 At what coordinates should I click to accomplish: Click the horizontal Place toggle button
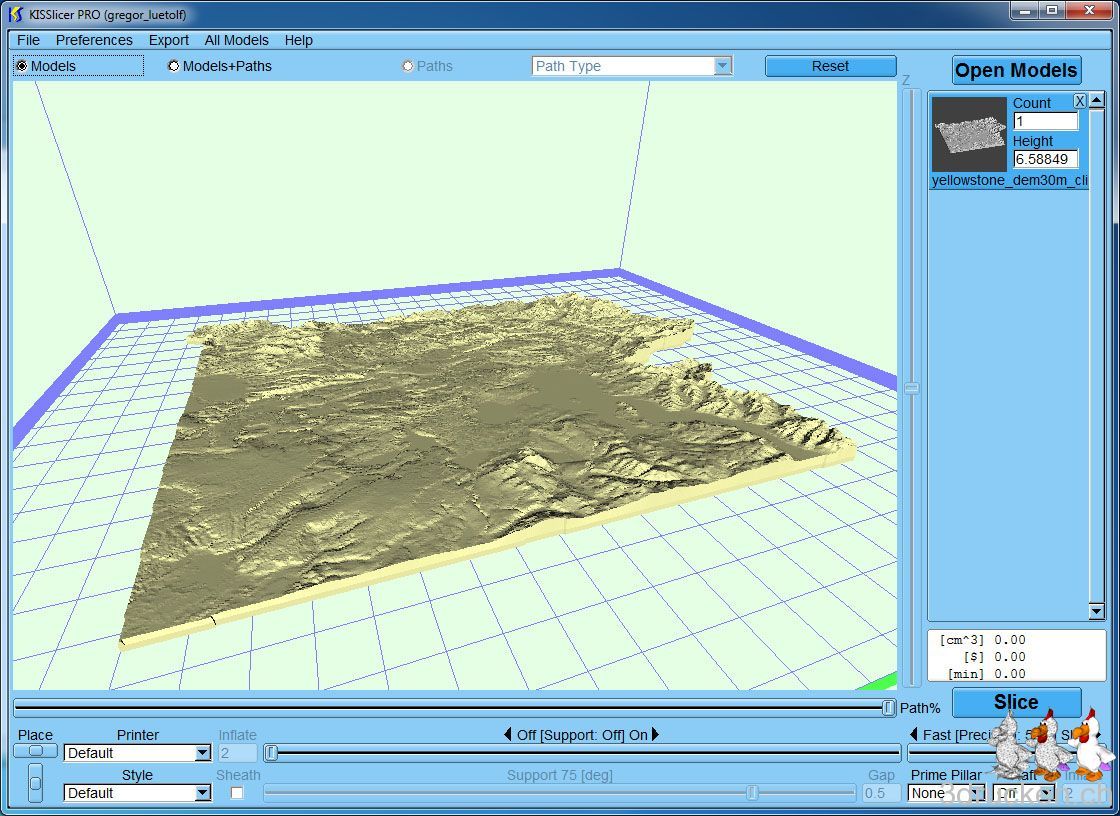36,751
